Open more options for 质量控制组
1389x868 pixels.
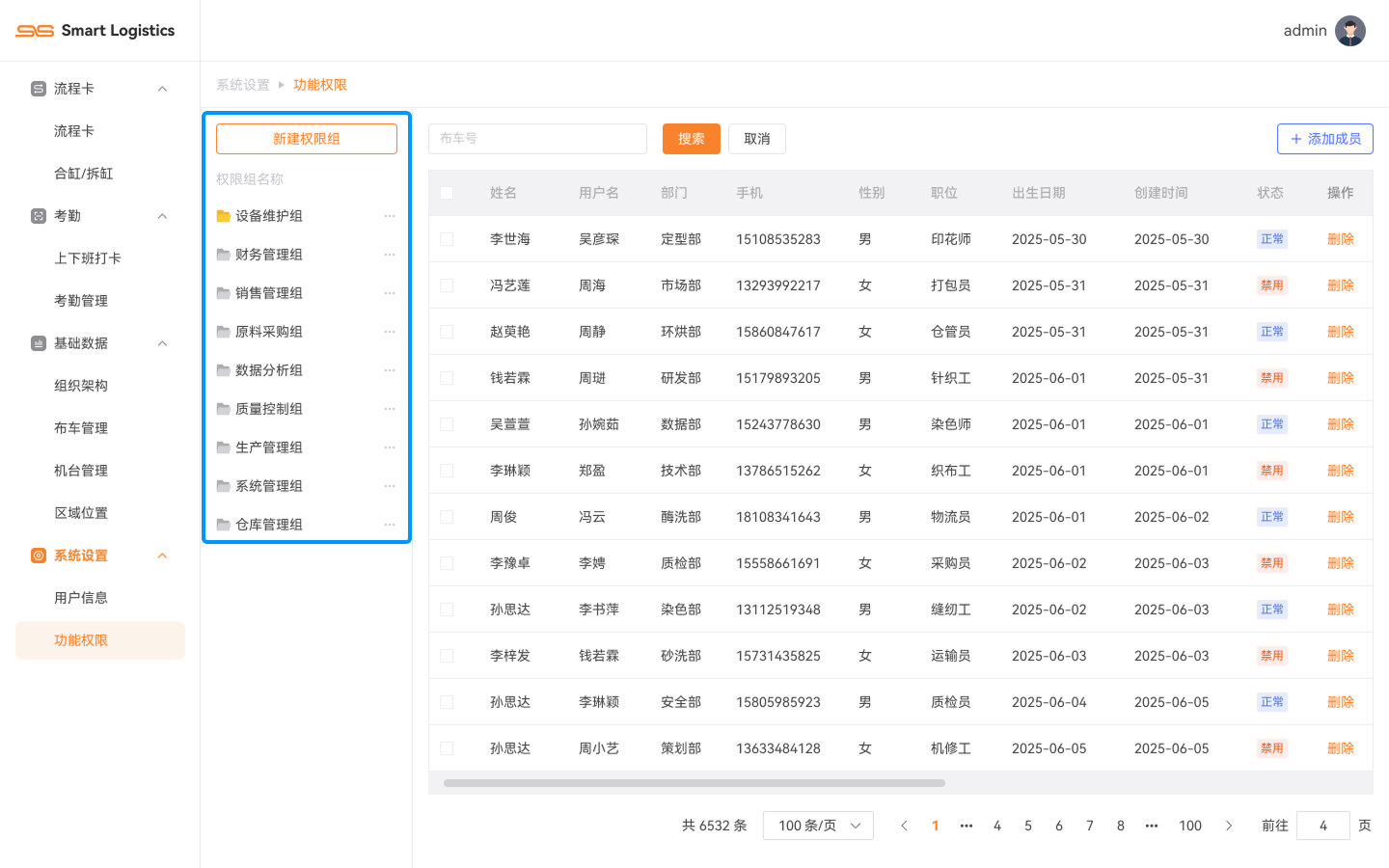point(390,409)
